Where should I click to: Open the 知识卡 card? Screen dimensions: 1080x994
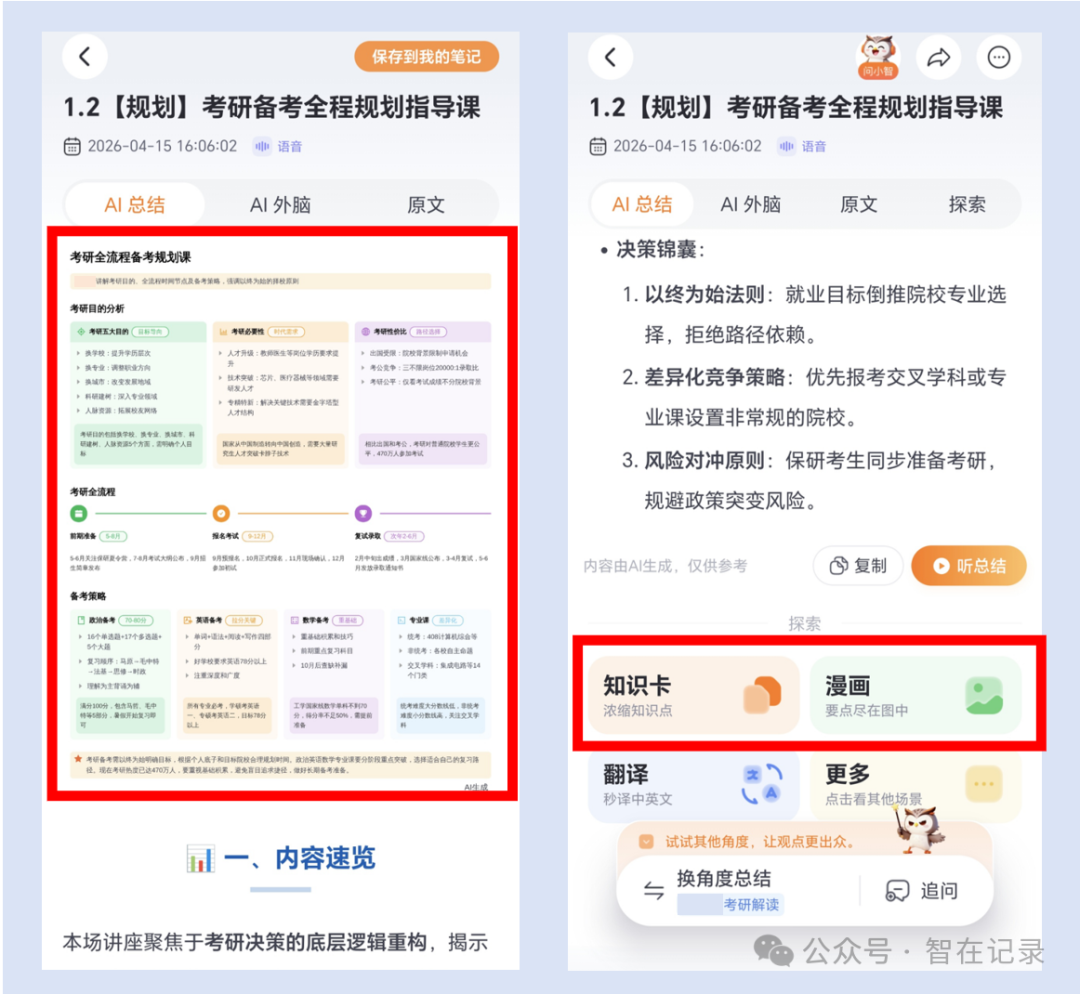coord(694,695)
